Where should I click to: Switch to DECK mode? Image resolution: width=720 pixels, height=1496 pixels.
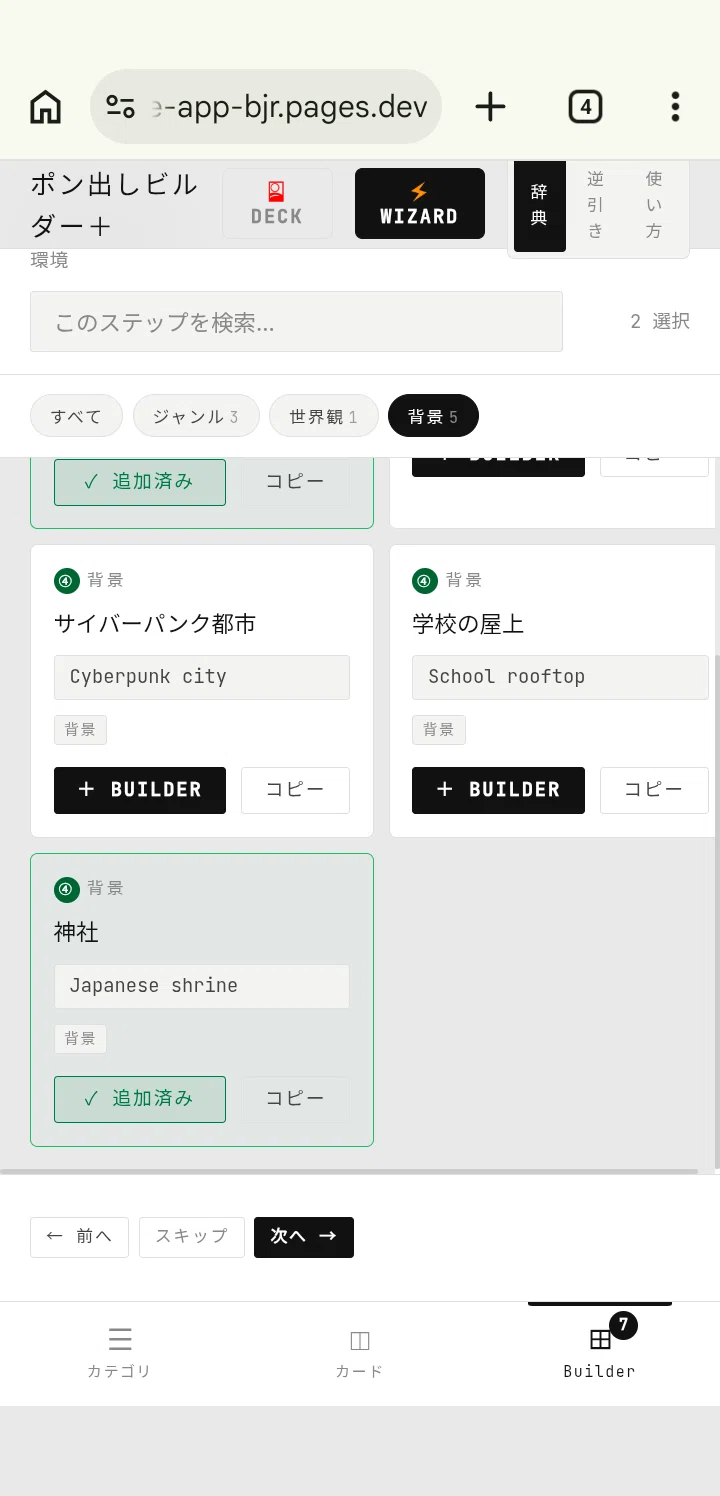pos(277,203)
